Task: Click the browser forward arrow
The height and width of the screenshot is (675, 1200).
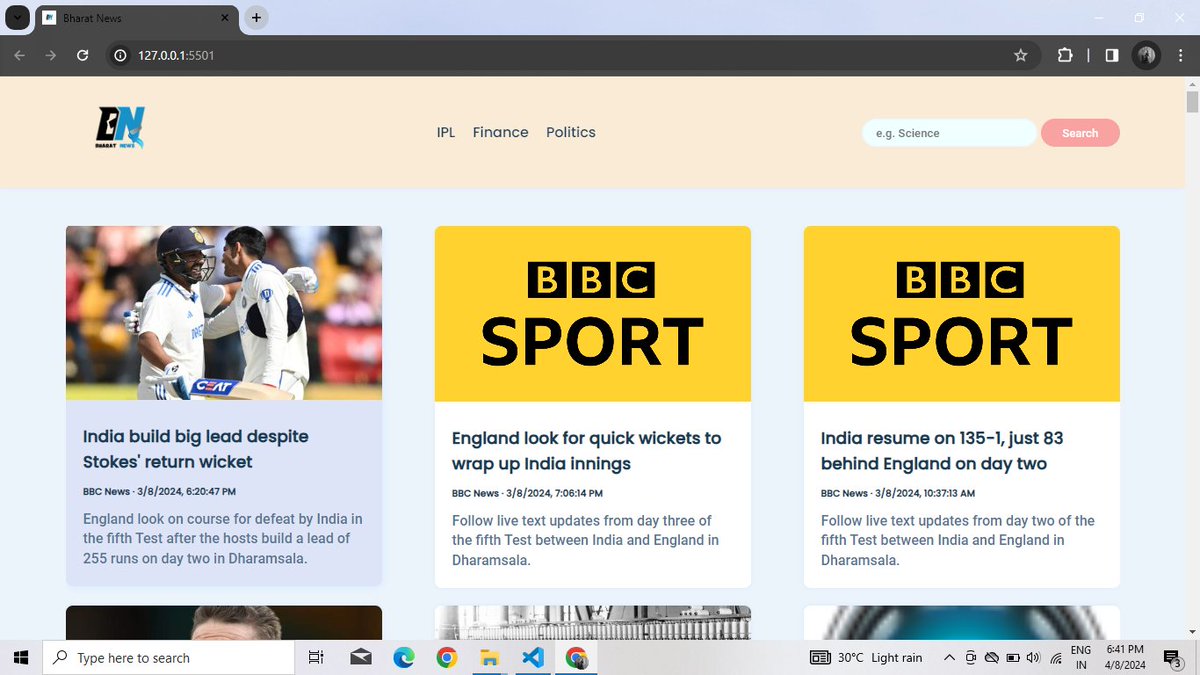Action: click(51, 55)
